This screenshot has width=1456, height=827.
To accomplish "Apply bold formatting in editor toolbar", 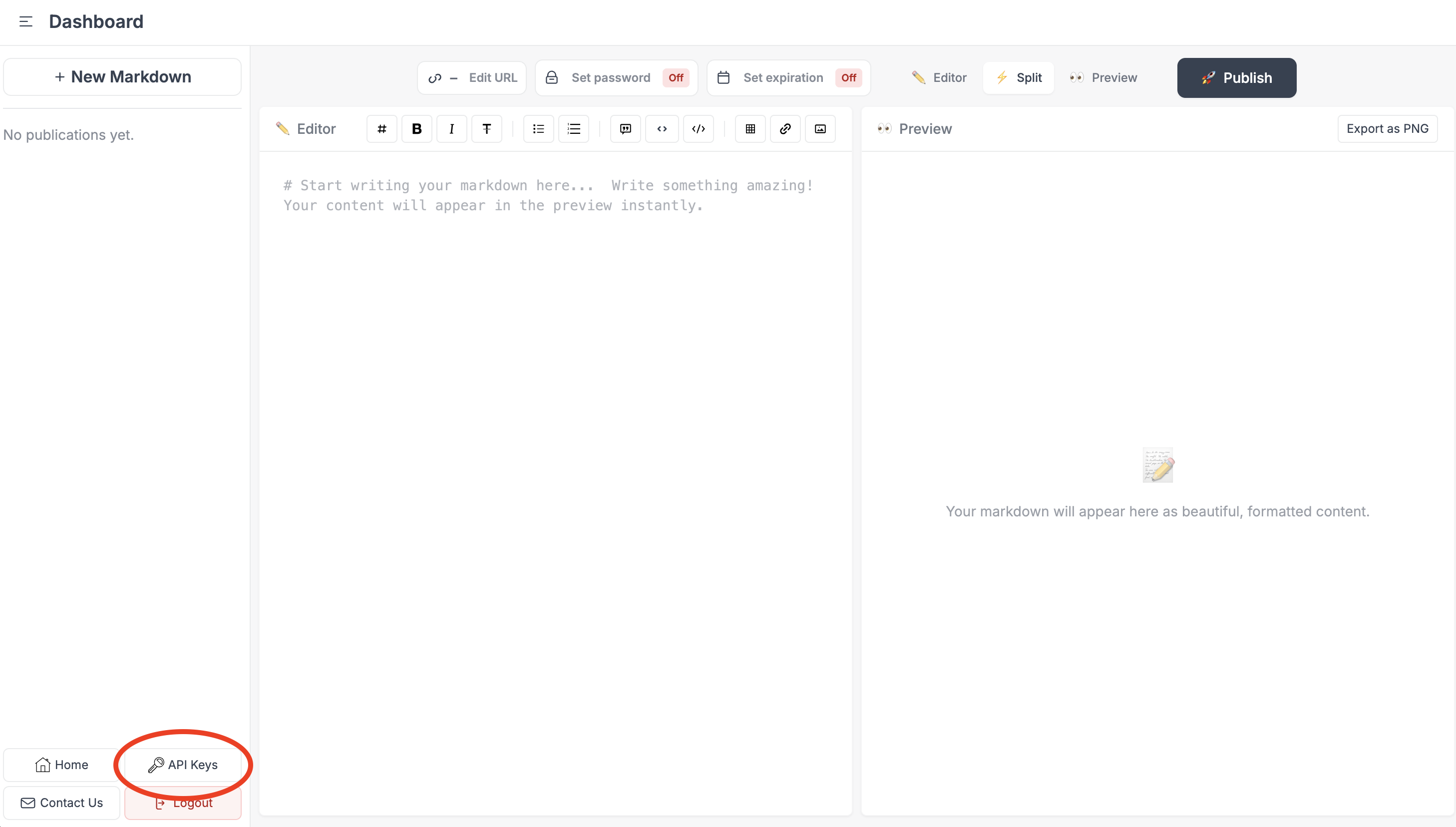I will click(x=416, y=129).
